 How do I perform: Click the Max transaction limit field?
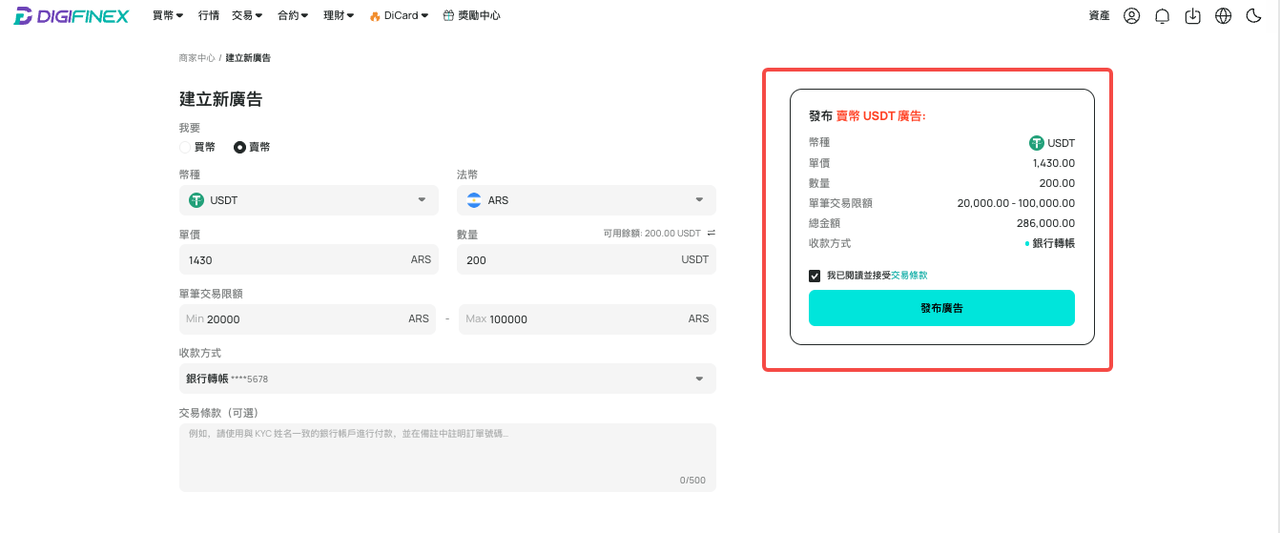587,319
